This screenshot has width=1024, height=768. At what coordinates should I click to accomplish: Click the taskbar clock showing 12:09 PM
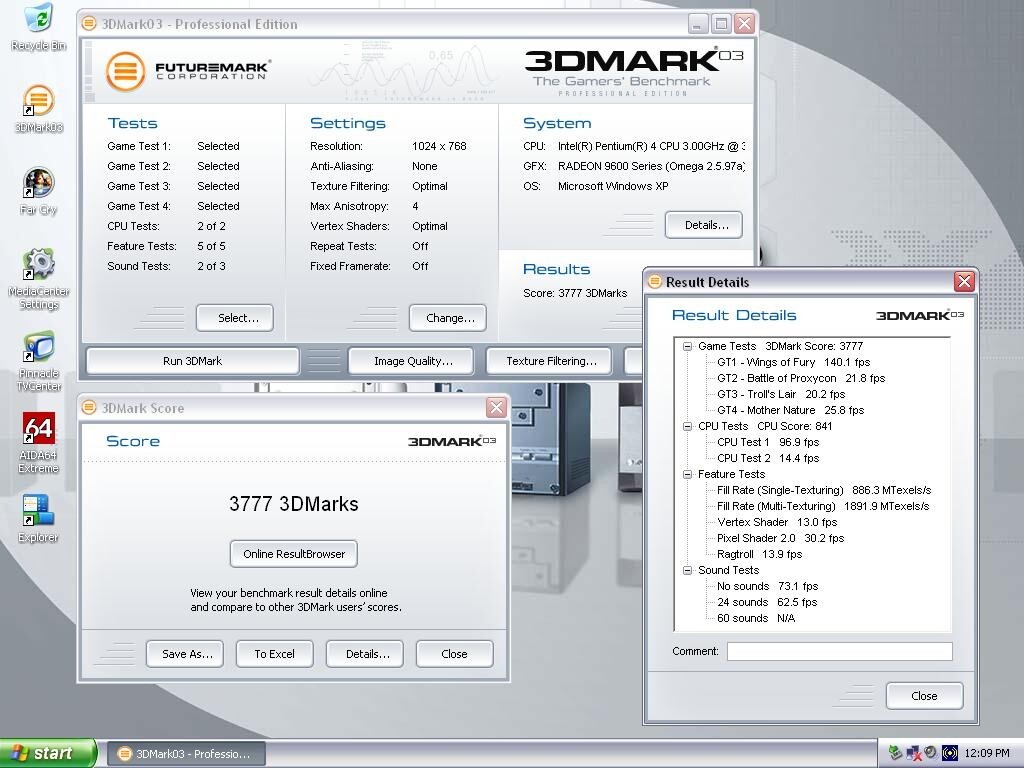(987, 753)
